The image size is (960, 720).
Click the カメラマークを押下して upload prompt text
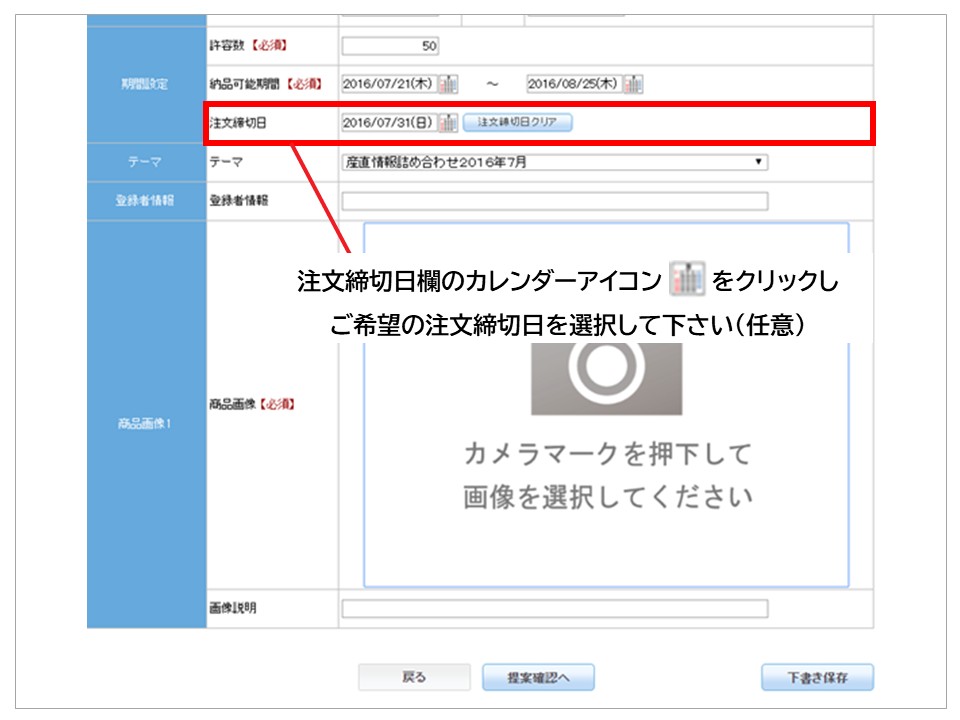click(x=606, y=455)
